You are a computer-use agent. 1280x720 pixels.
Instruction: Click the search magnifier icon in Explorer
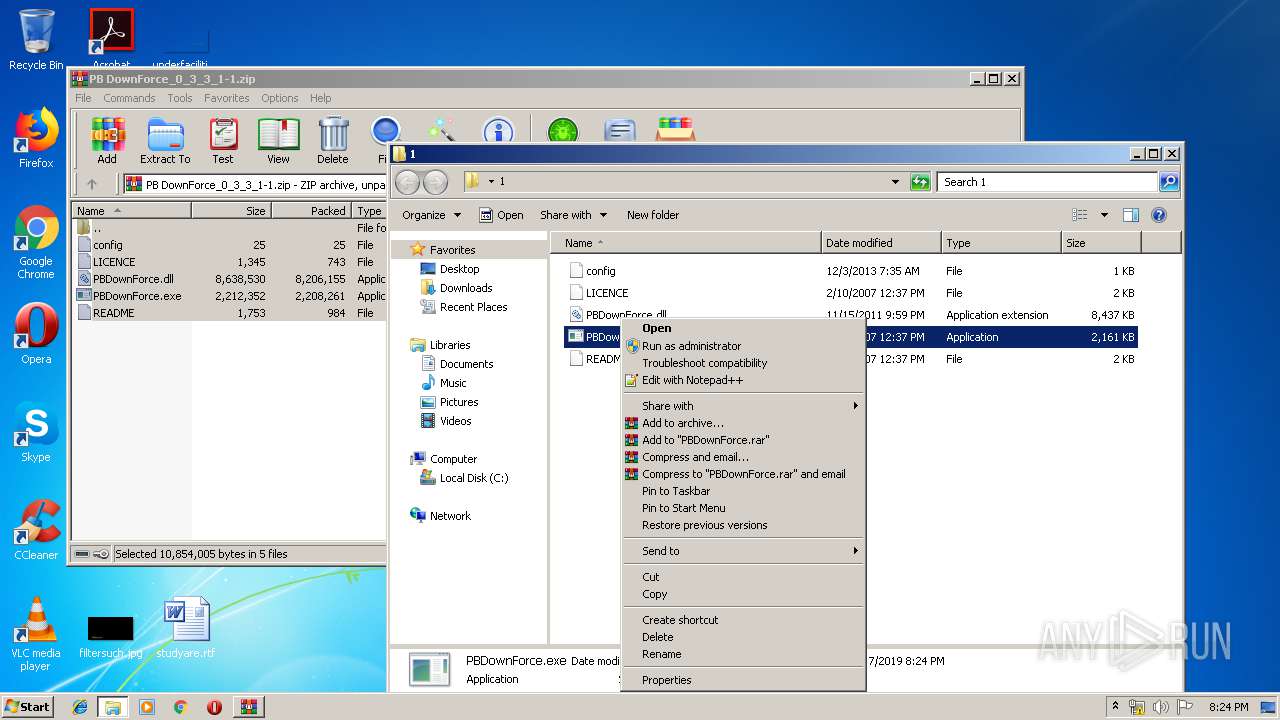(1168, 182)
